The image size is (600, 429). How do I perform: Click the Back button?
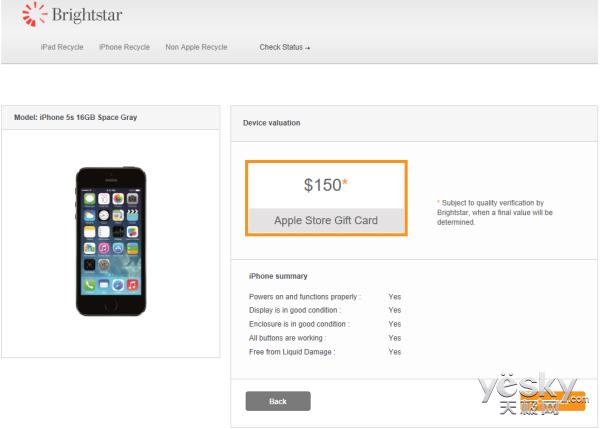pyautogui.click(x=278, y=401)
